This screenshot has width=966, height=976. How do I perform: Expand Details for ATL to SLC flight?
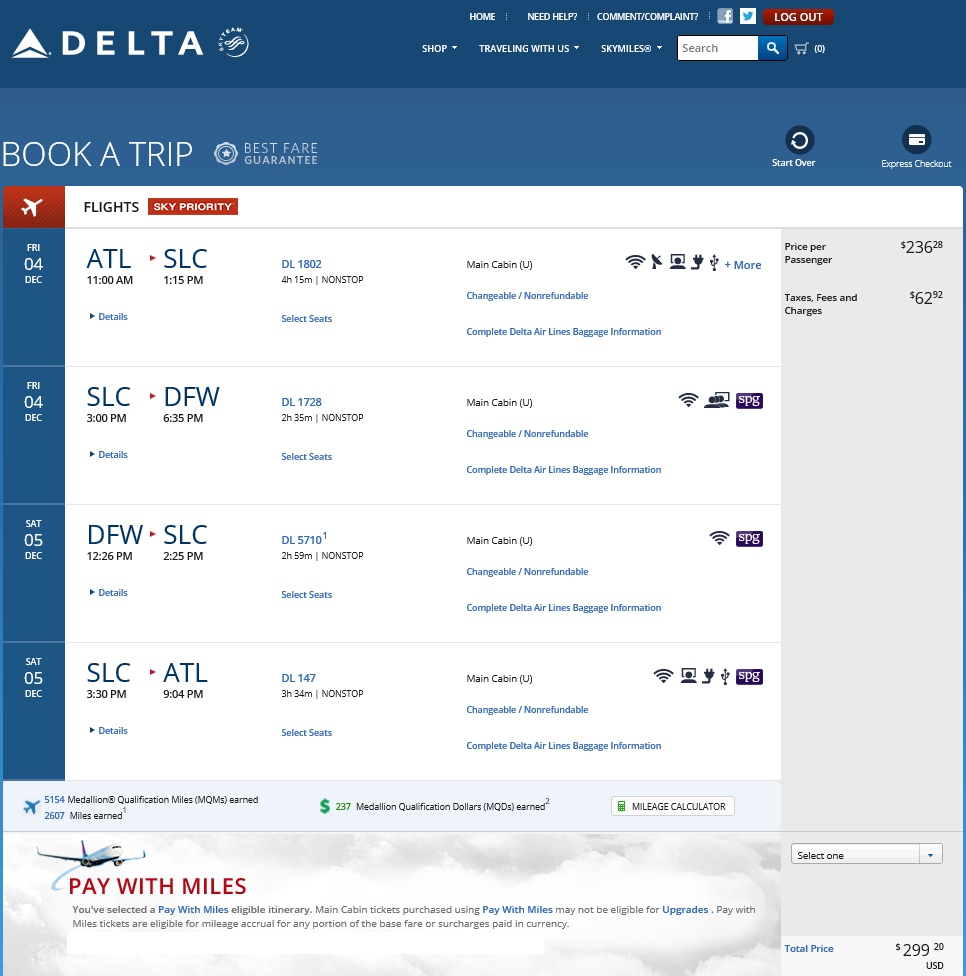[112, 317]
